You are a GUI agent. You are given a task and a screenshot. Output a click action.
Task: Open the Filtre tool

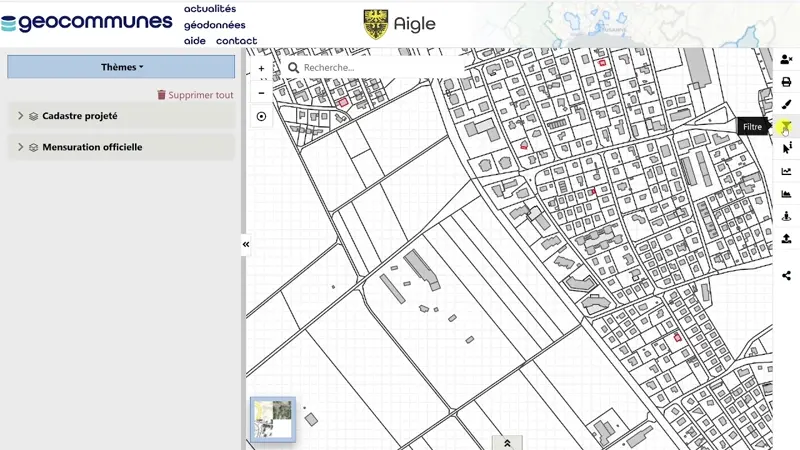pyautogui.click(x=786, y=127)
